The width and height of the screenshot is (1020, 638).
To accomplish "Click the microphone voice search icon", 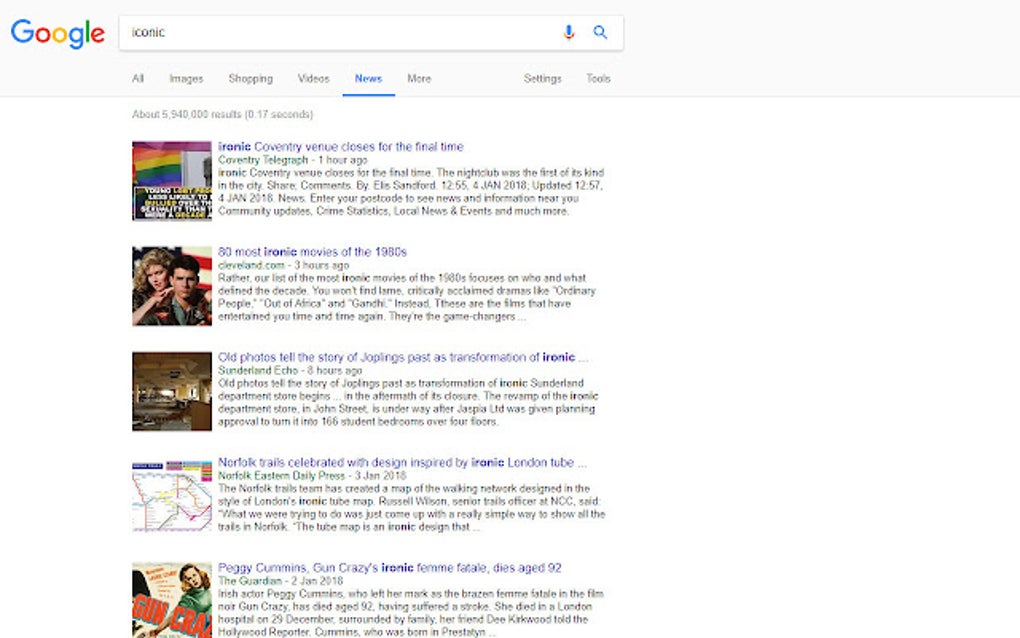I will (x=569, y=31).
